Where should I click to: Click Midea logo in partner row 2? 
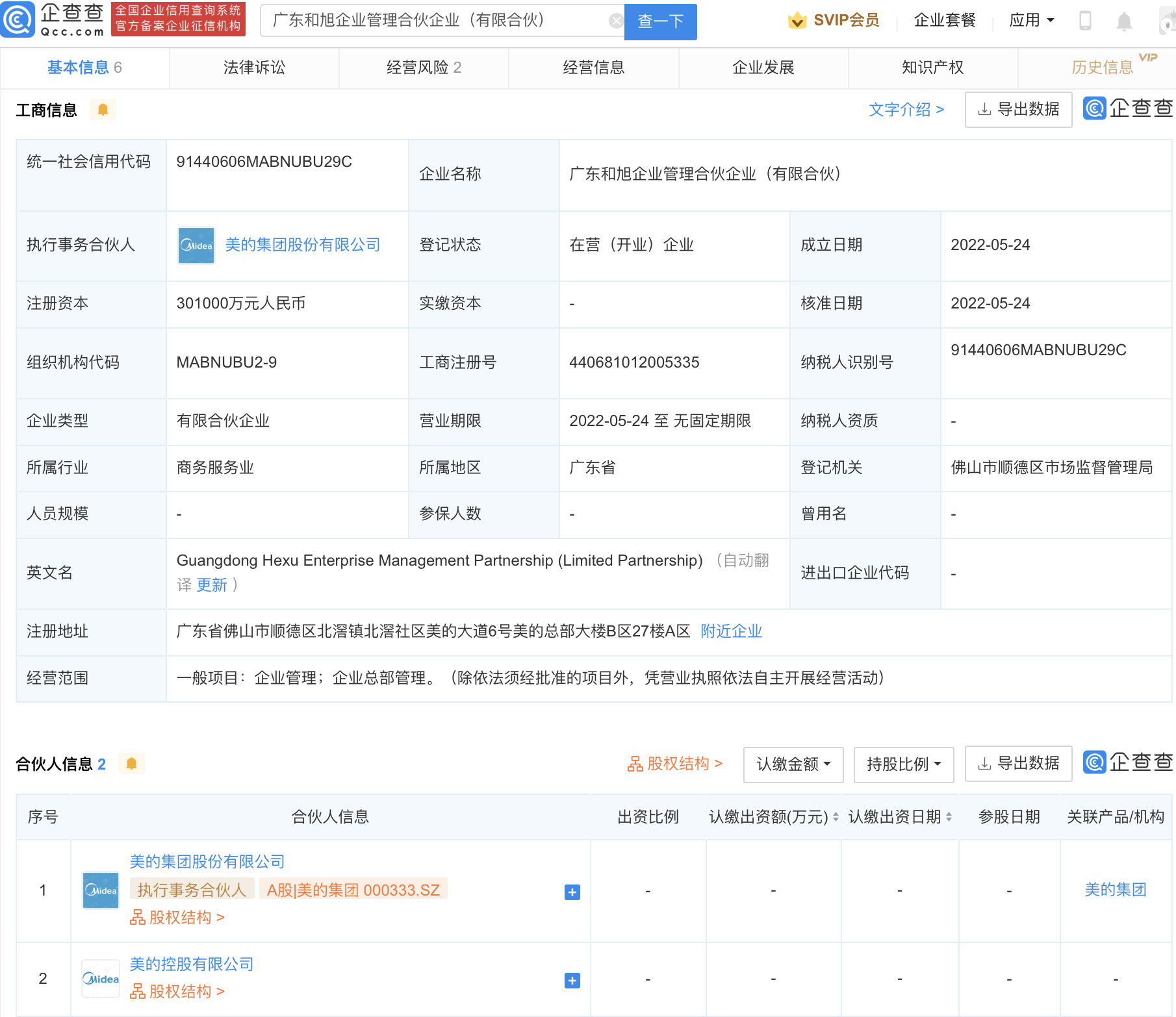[x=101, y=979]
